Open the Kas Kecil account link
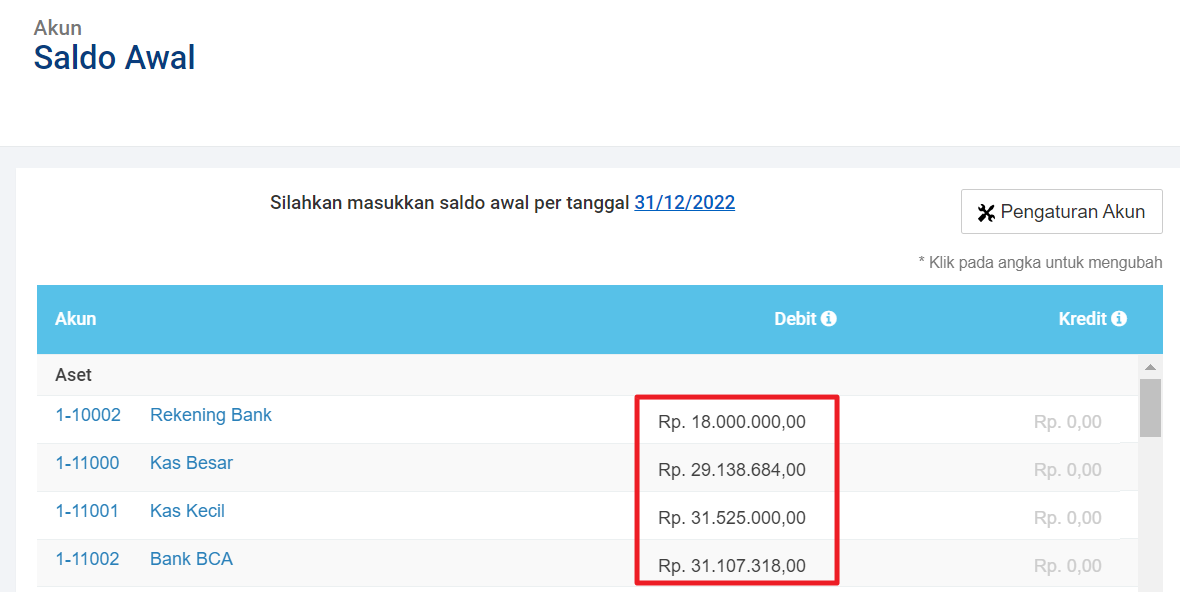 [x=187, y=511]
